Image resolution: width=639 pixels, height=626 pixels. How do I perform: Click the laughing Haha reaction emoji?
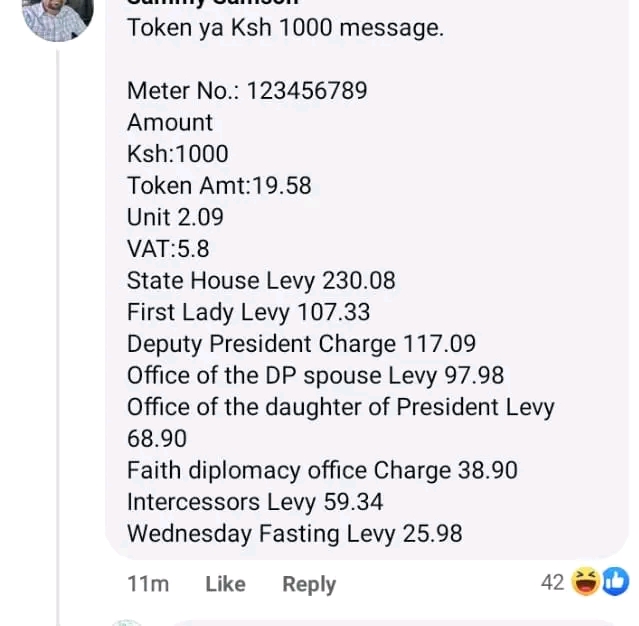coord(586,582)
